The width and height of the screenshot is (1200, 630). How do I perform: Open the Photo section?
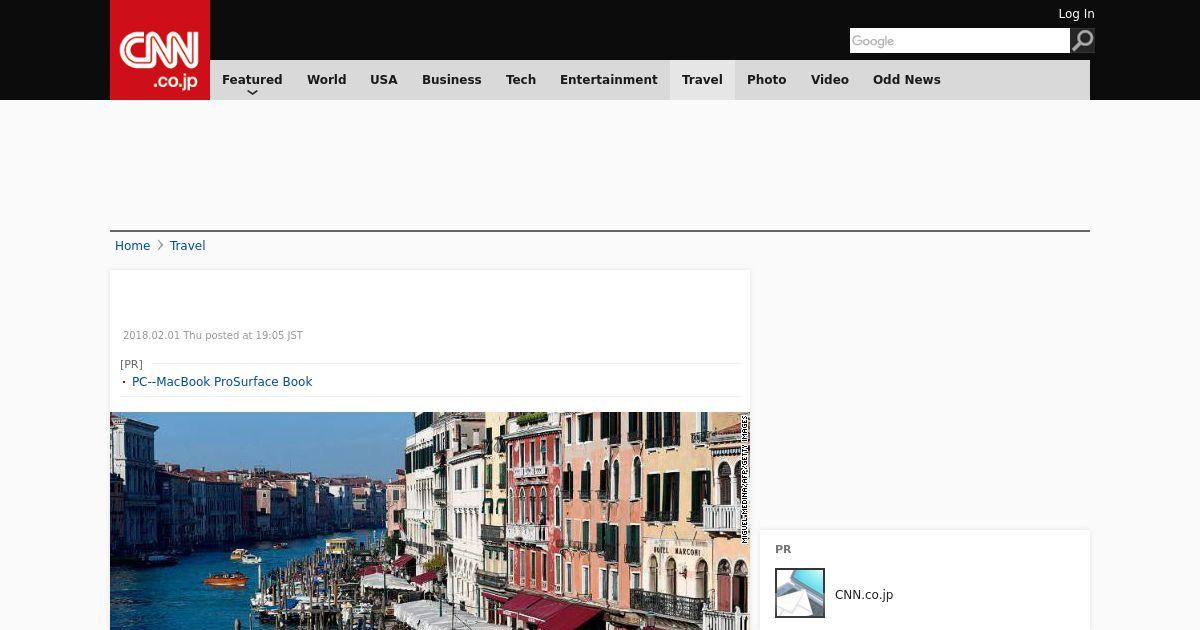point(767,80)
